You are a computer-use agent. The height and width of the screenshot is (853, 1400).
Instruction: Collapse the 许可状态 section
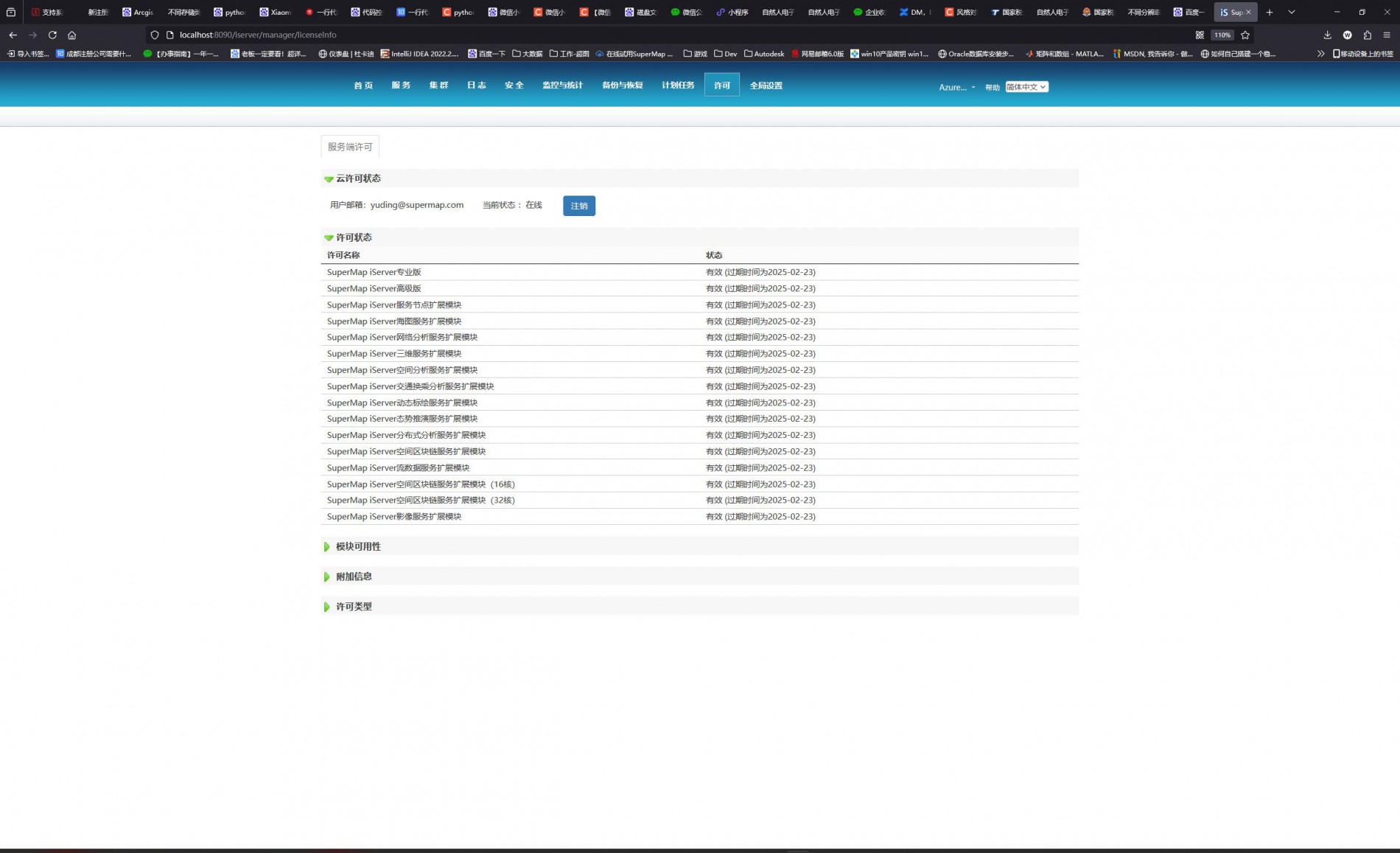[329, 237]
